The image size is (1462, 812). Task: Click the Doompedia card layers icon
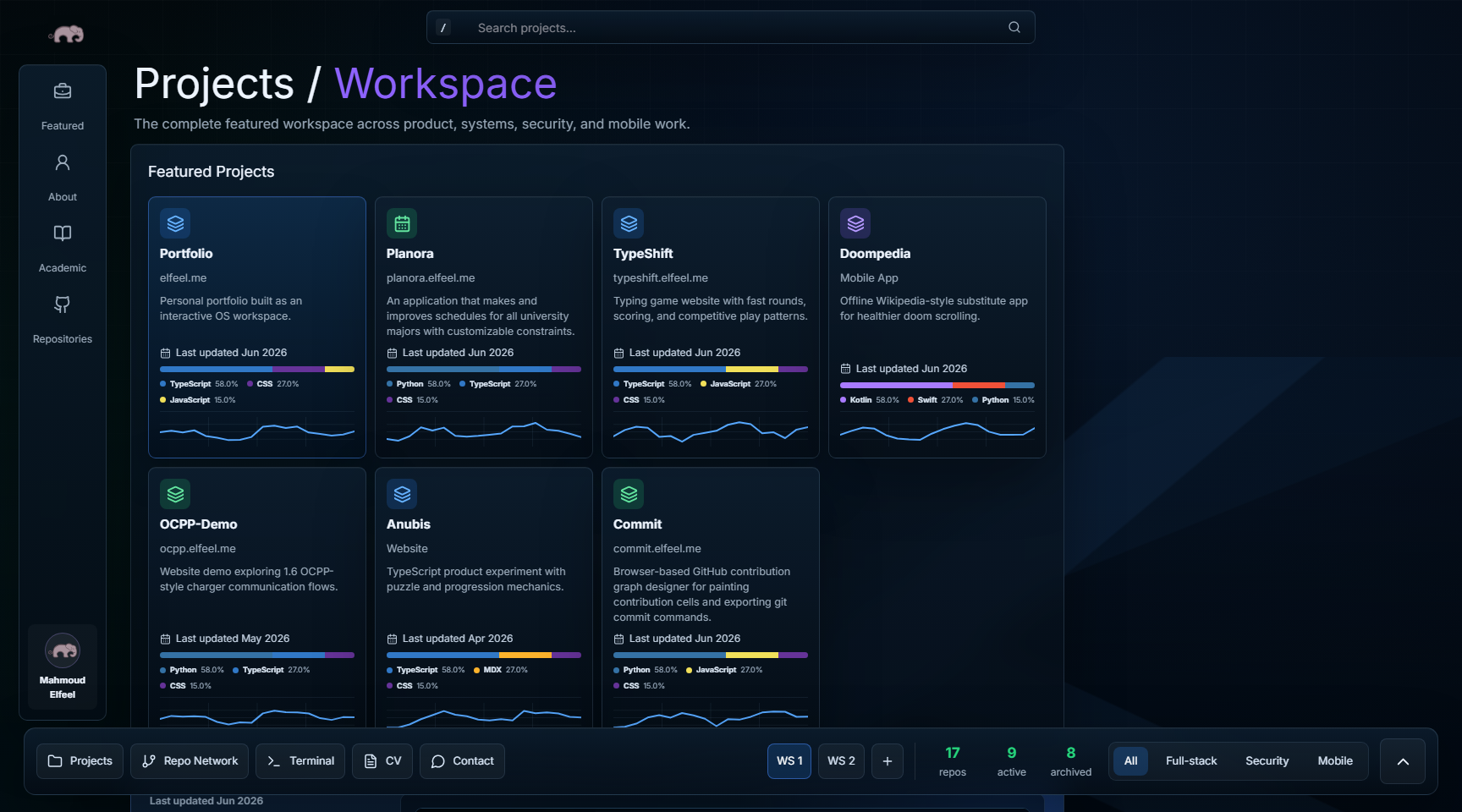pyautogui.click(x=855, y=223)
